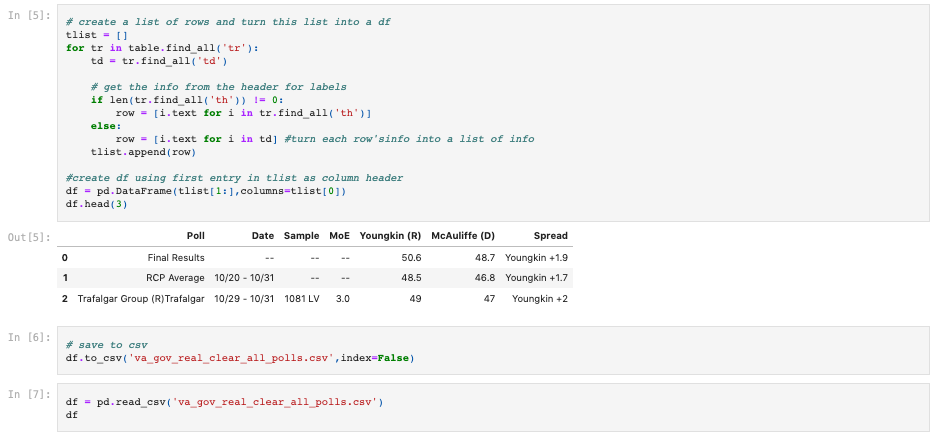Click the pd.read_csv code line
The width and height of the screenshot is (940, 438).
pyautogui.click(x=224, y=401)
